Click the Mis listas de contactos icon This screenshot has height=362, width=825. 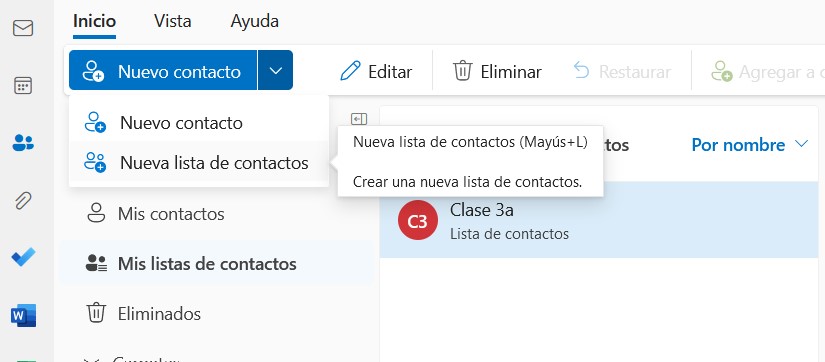[x=96, y=263]
